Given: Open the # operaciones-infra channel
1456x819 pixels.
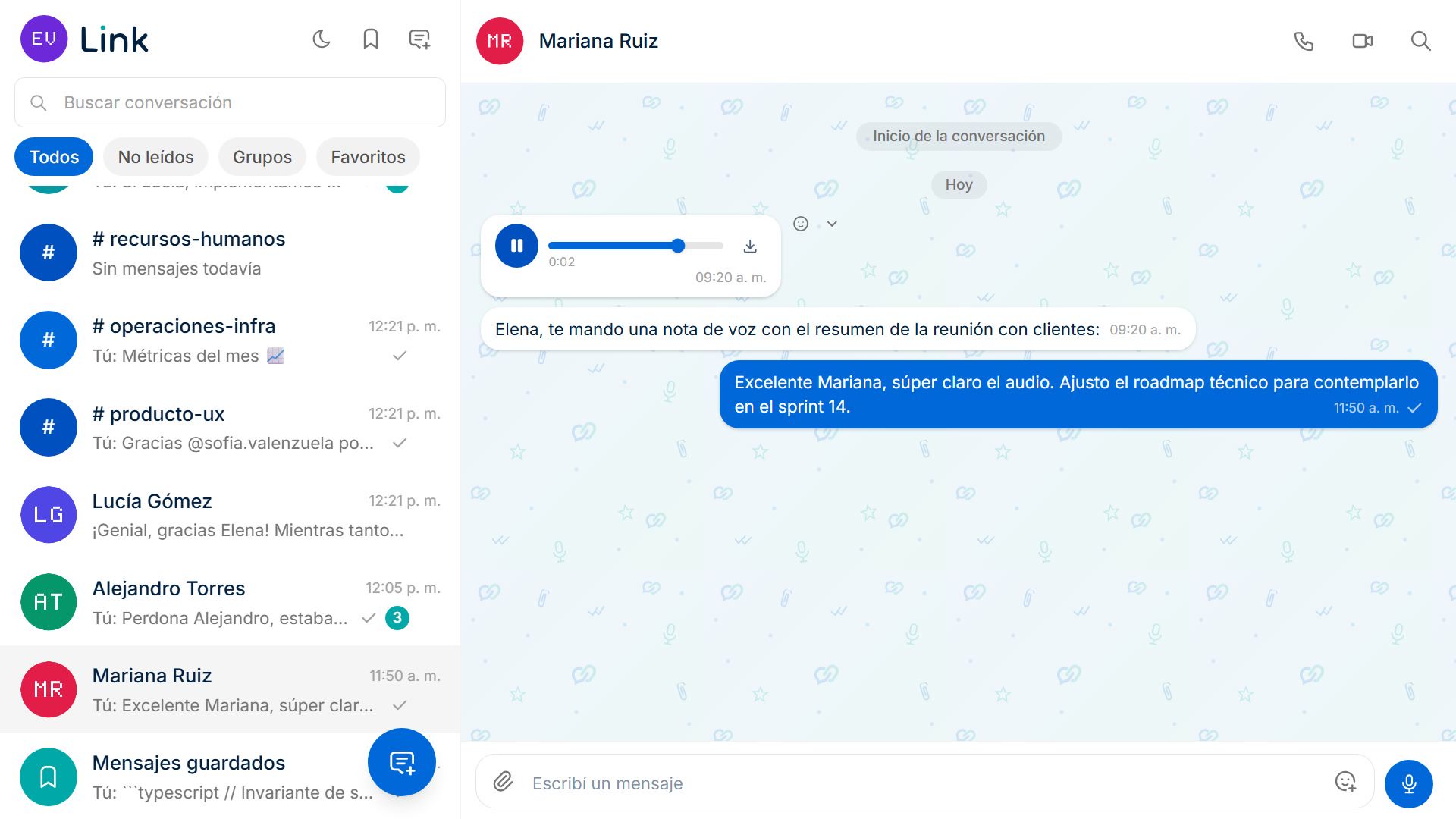Looking at the screenshot, I should [x=230, y=340].
